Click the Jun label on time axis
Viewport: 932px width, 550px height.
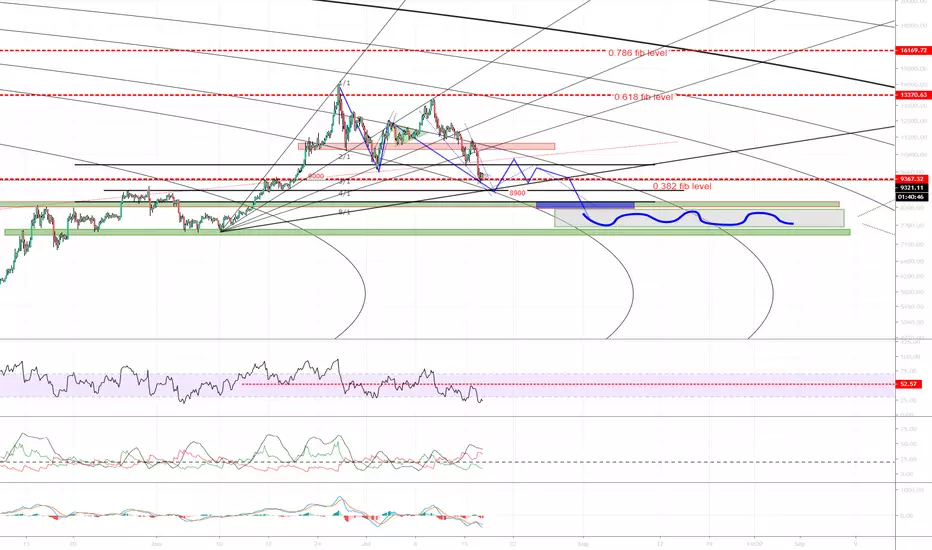click(156, 543)
